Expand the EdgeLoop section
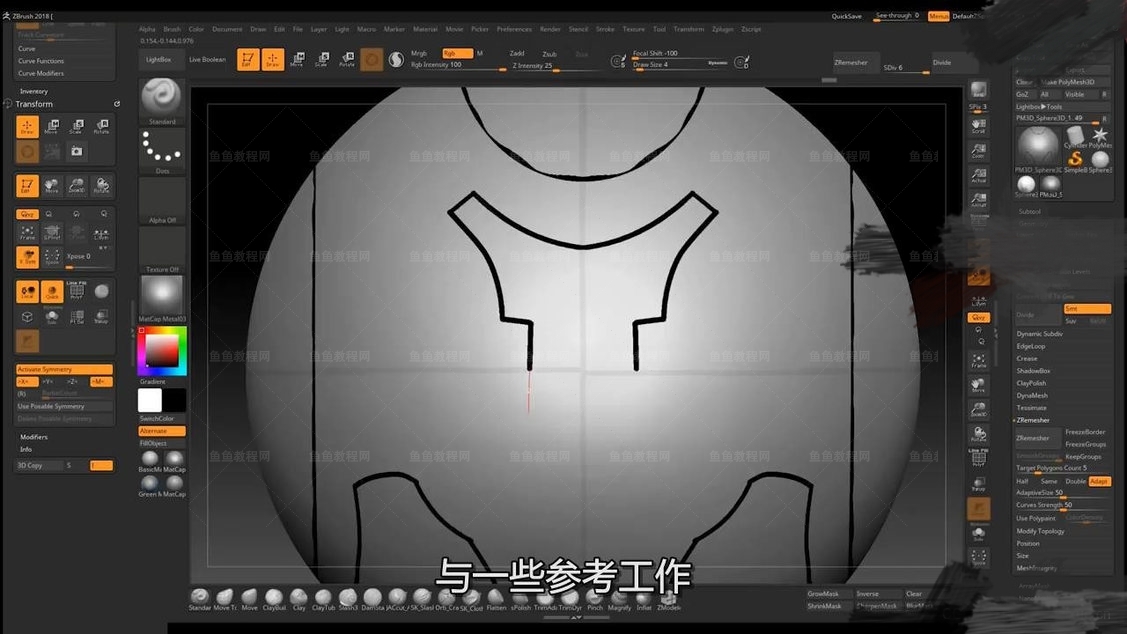 (1031, 346)
